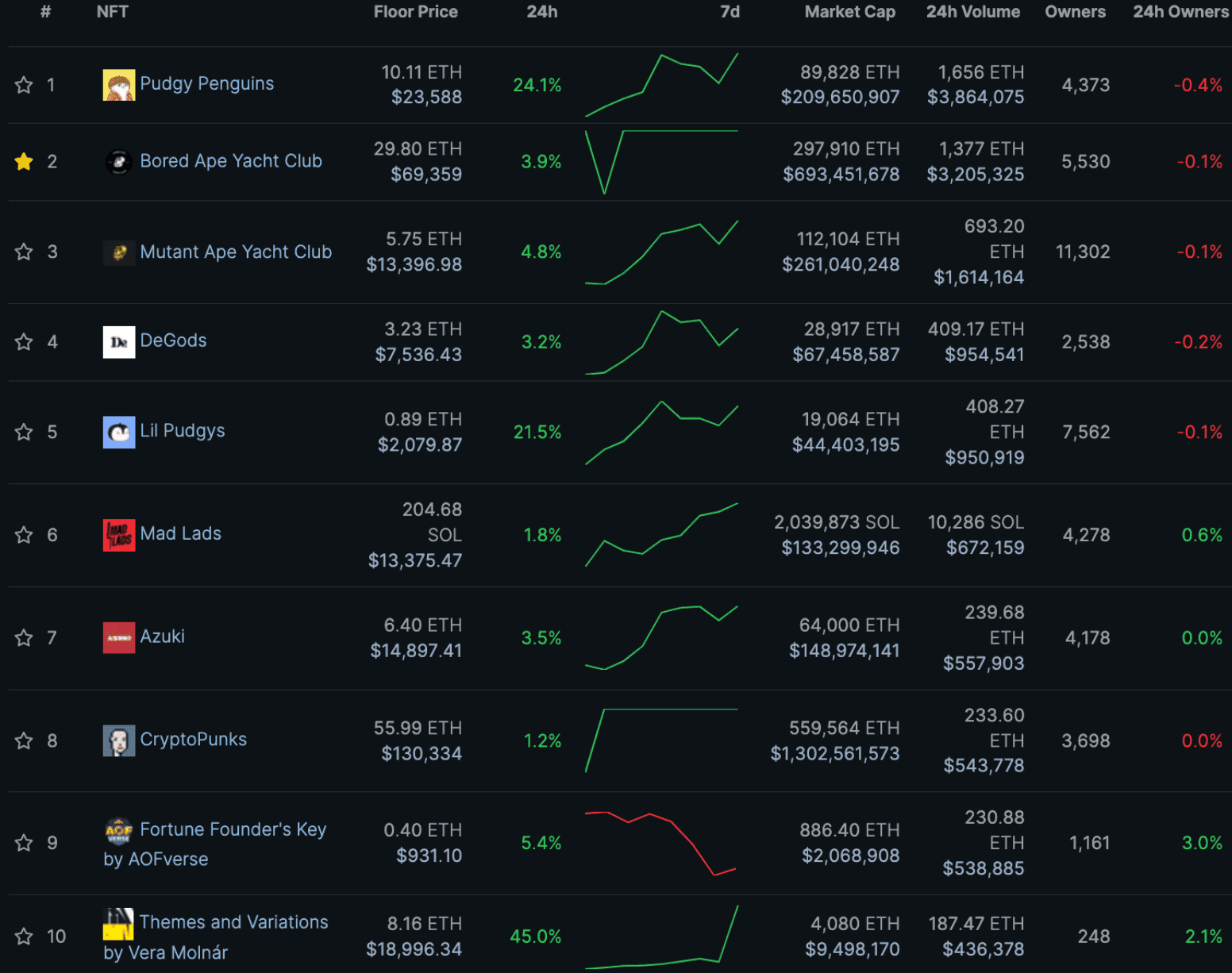Click the -0.4% 24h owners change
The image size is (1232, 973).
click(x=1198, y=85)
